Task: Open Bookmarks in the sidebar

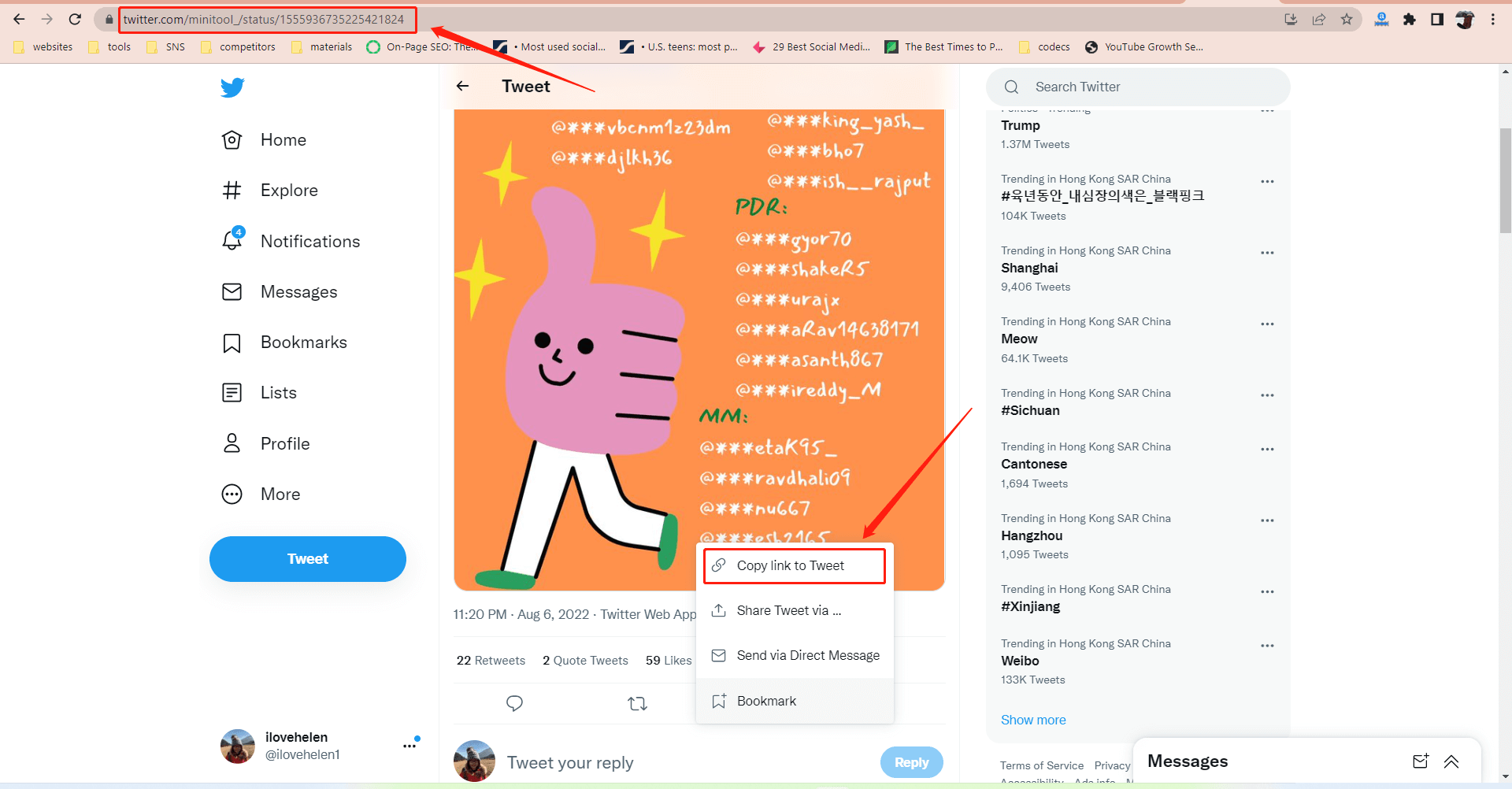Action: 285,343
